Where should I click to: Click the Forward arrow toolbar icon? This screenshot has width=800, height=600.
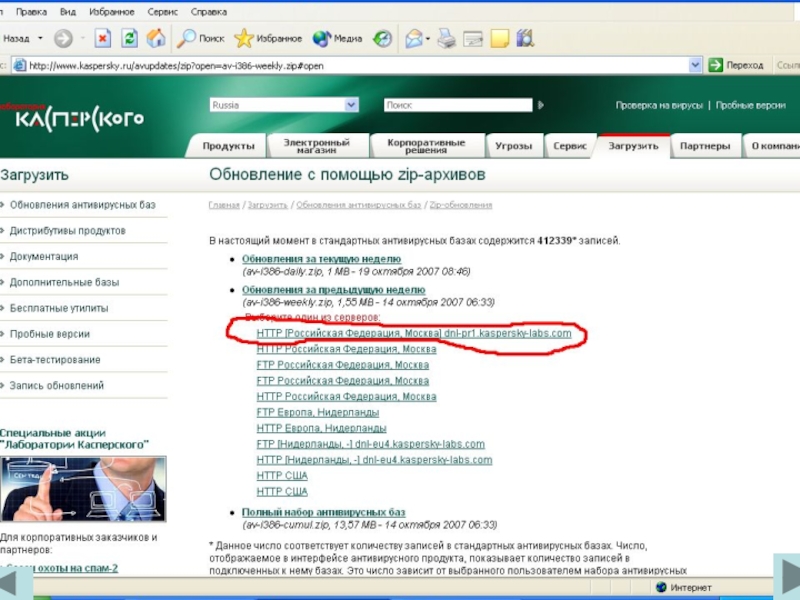(63, 39)
